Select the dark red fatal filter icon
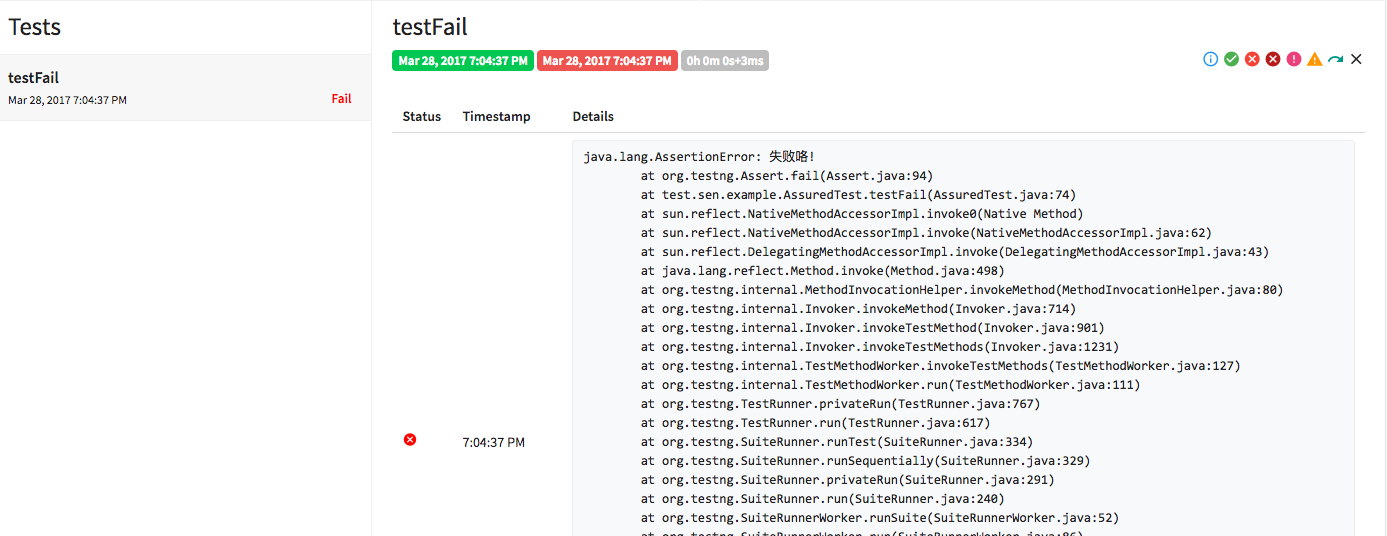 (x=1273, y=60)
